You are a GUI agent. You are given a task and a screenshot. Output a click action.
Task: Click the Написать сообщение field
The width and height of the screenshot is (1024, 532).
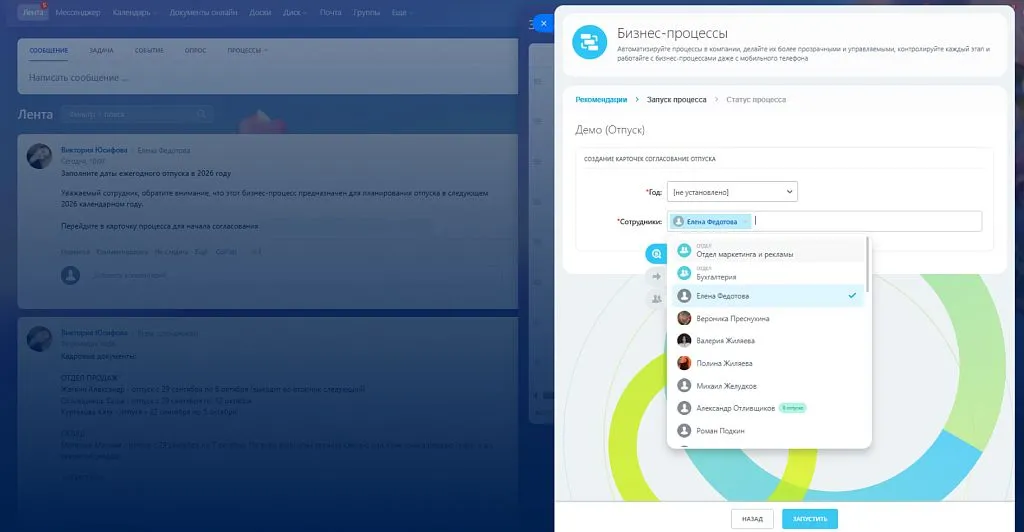tap(268, 78)
